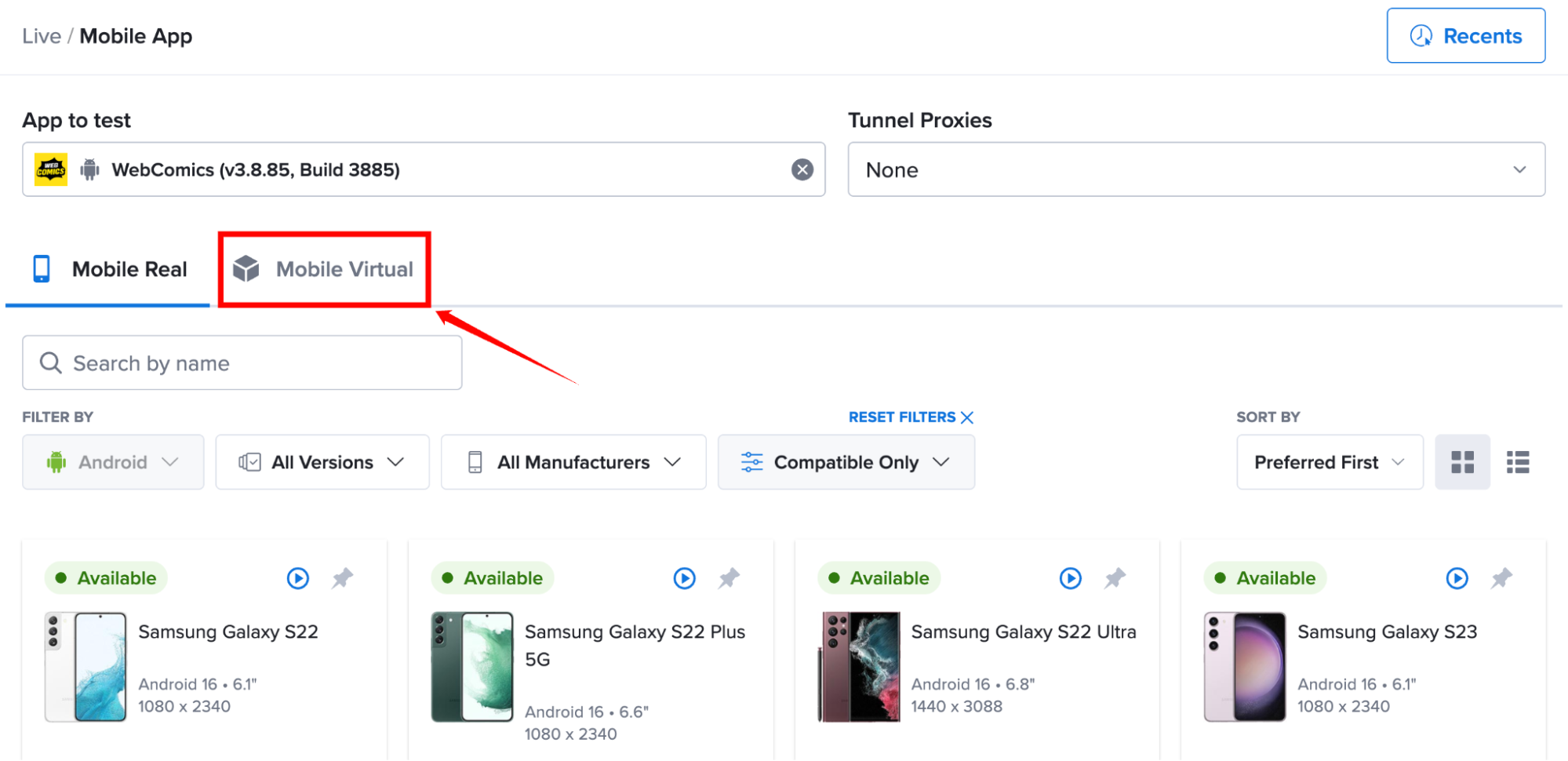
Task: Open the All Versions filter
Action: [x=322, y=462]
